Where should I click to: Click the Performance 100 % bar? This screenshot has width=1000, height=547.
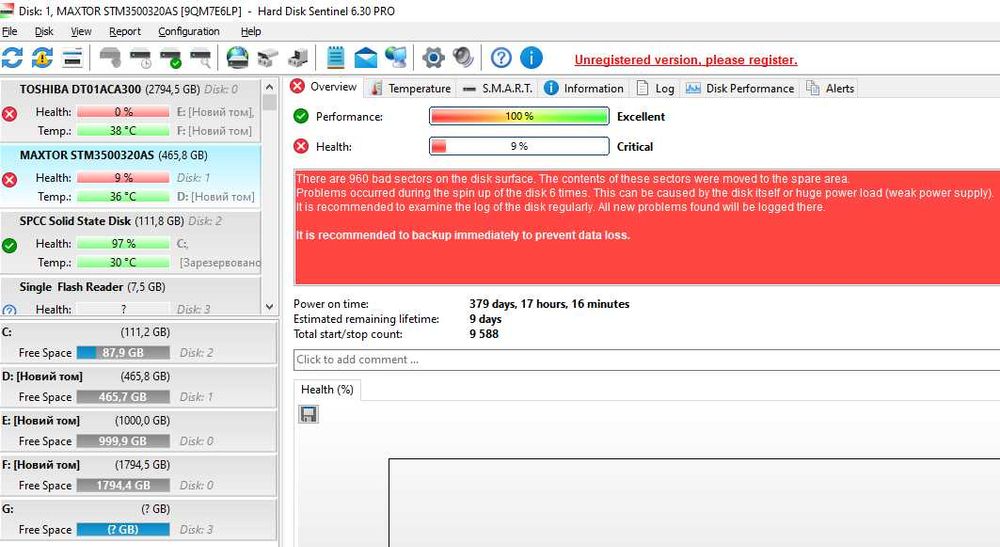click(x=519, y=116)
